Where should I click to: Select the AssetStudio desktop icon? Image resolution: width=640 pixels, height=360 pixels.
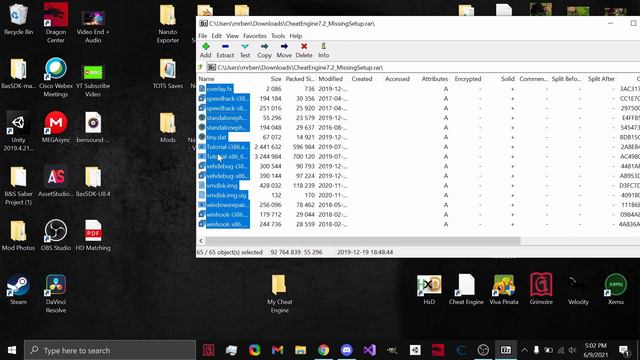(56, 181)
